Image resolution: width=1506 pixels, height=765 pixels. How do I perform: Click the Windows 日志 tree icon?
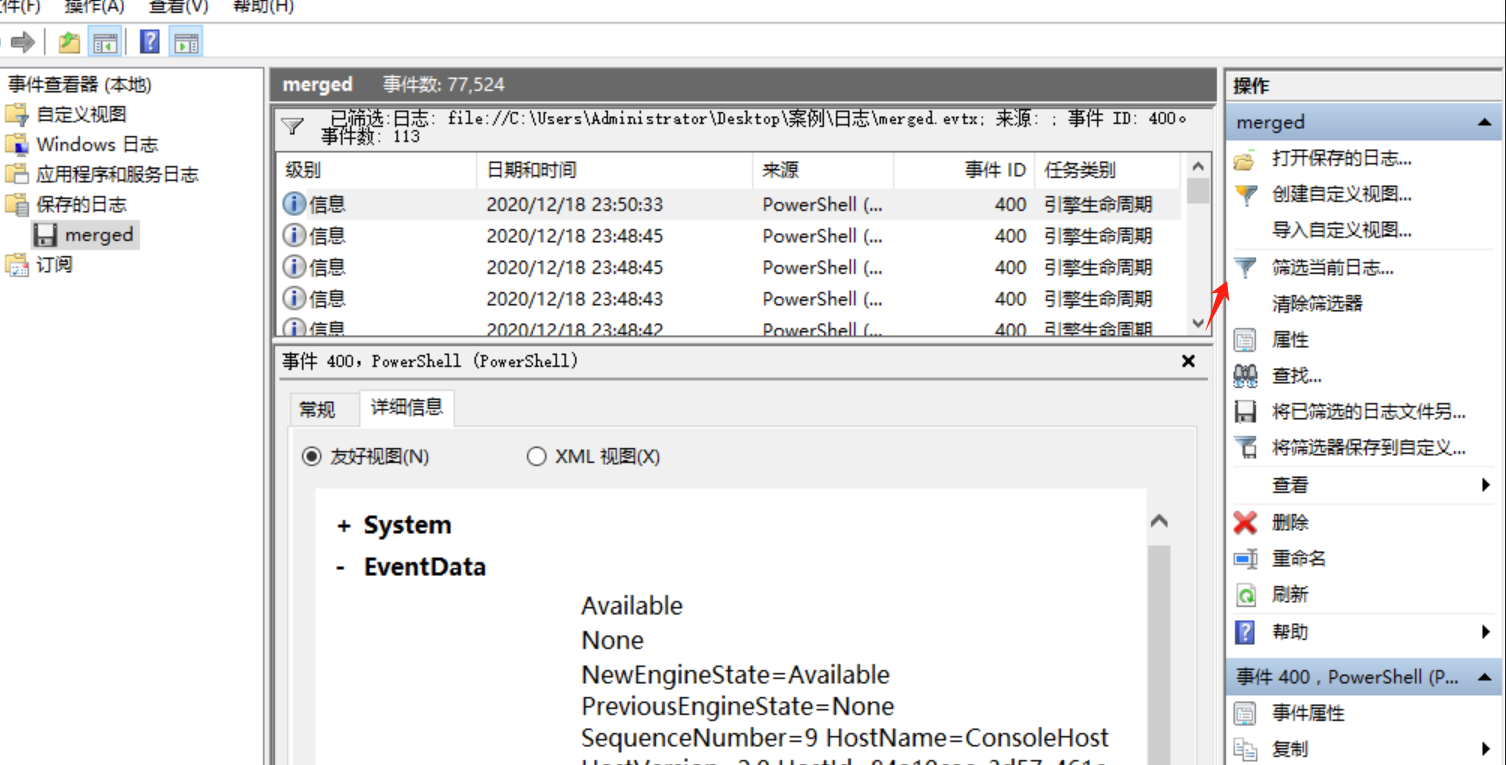[17, 144]
